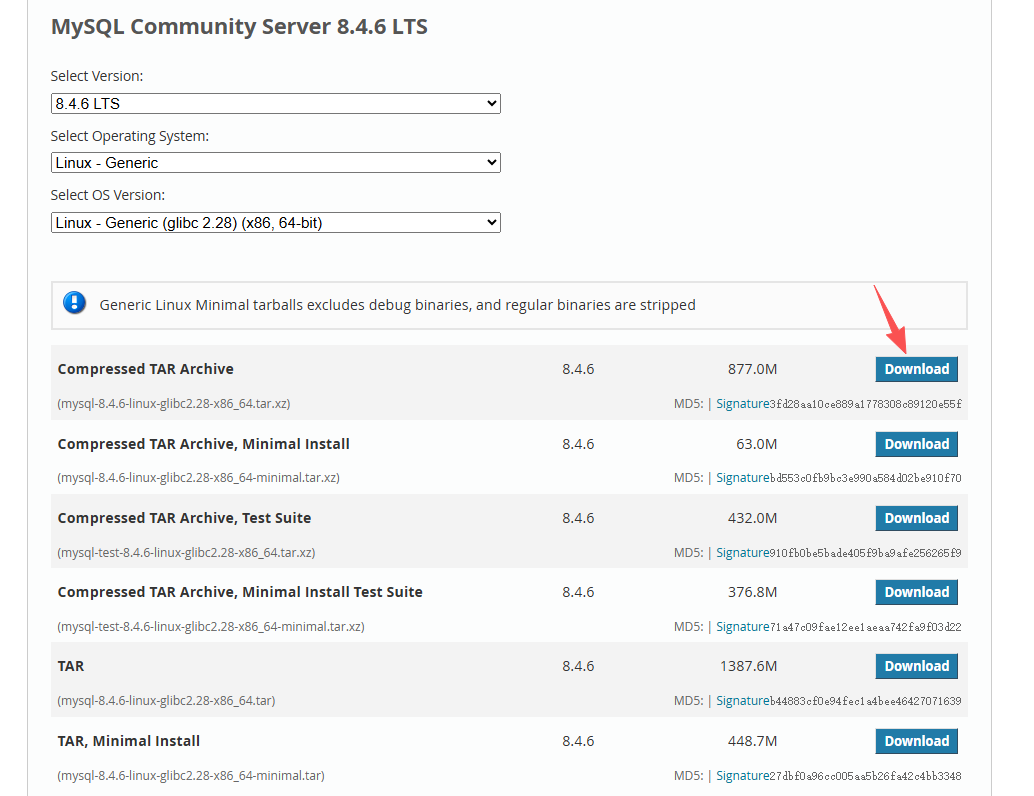Click filename mysql-8.4.6-linux-glibc2.28-x86_64-minimal.tar.xz
Image resolution: width=1034 pixels, height=796 pixels.
click(x=198, y=477)
